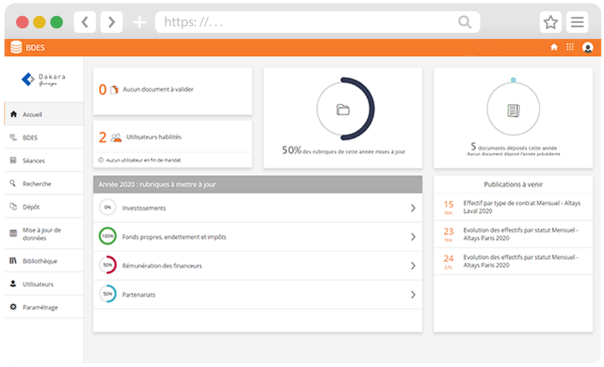This screenshot has height=367, width=604.
Task: Click the BDES sidebar icon
Action: [13, 137]
